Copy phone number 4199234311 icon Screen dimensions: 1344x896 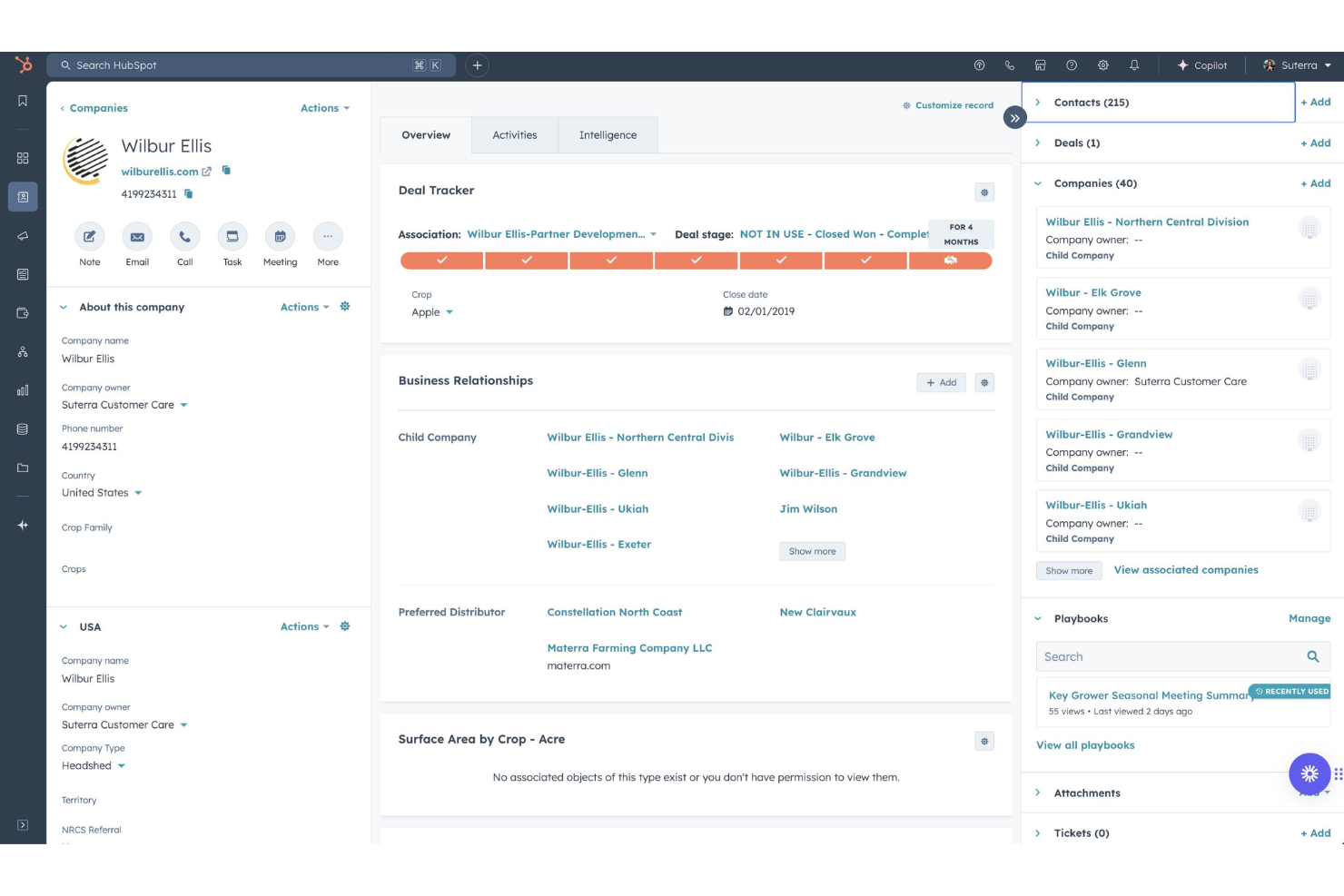[x=189, y=193]
